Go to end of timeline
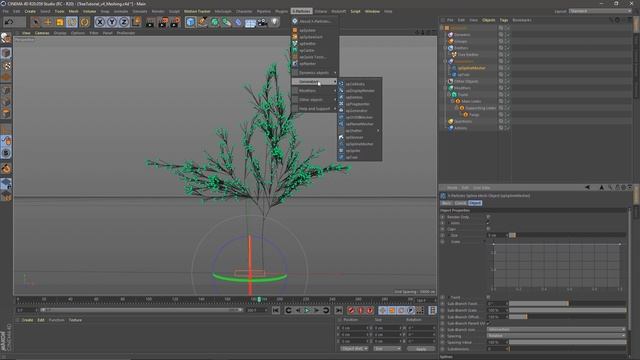The width and height of the screenshot is (640, 360). click(339, 311)
